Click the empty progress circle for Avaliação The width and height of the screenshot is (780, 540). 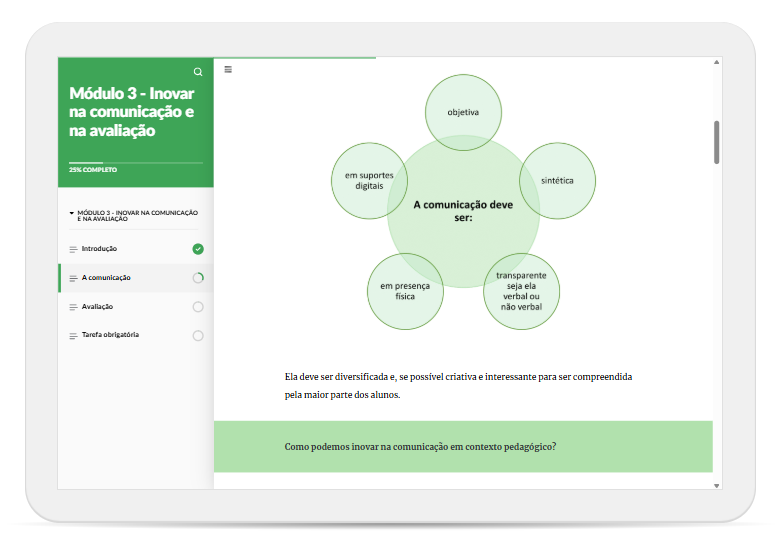(198, 307)
